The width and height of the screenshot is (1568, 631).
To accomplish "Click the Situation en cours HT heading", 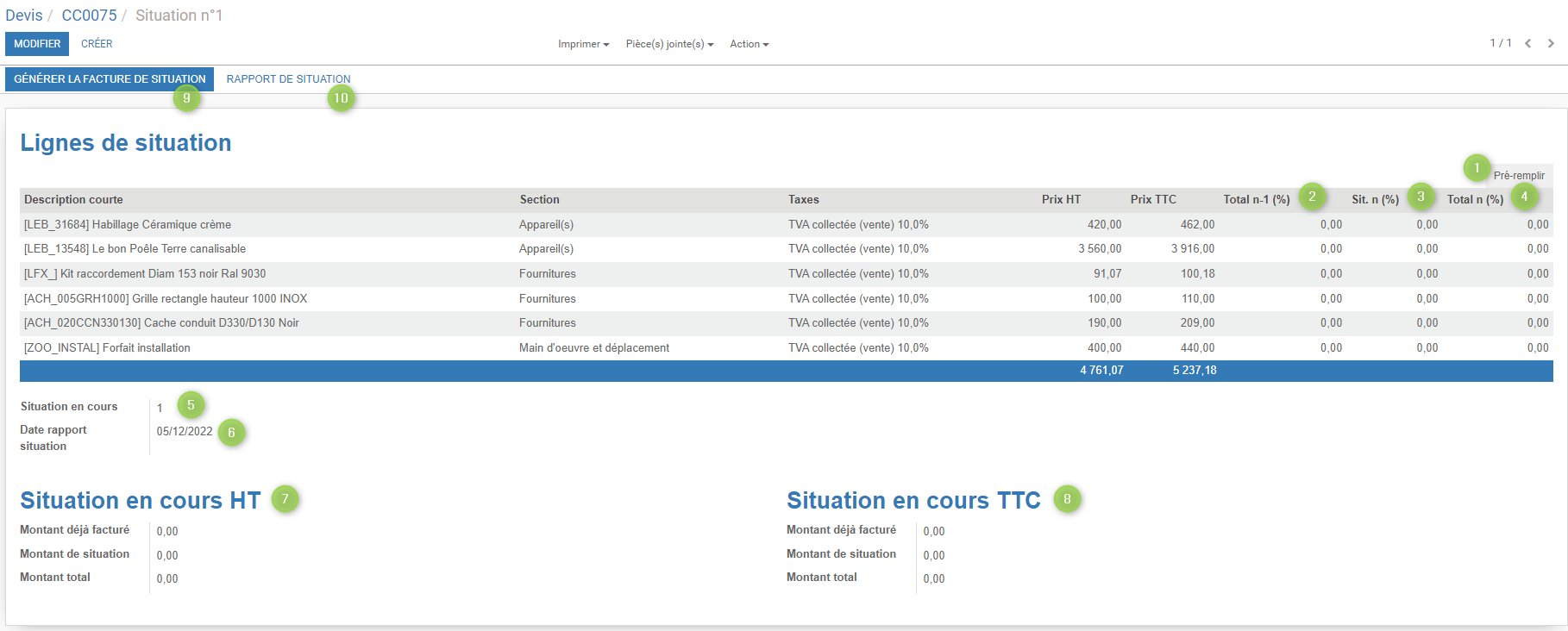I will (x=141, y=501).
